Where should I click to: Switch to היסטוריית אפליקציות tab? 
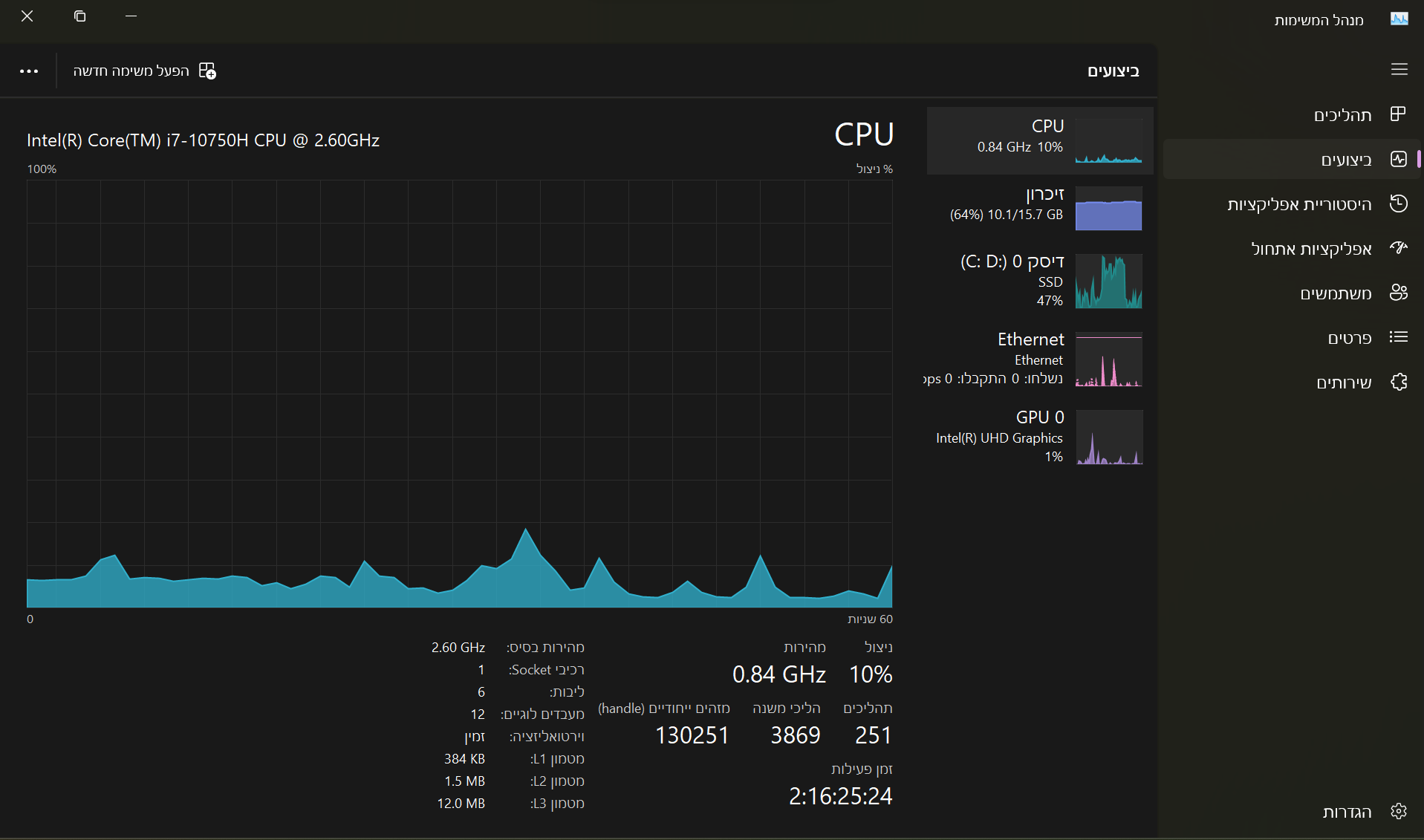pos(1291,204)
